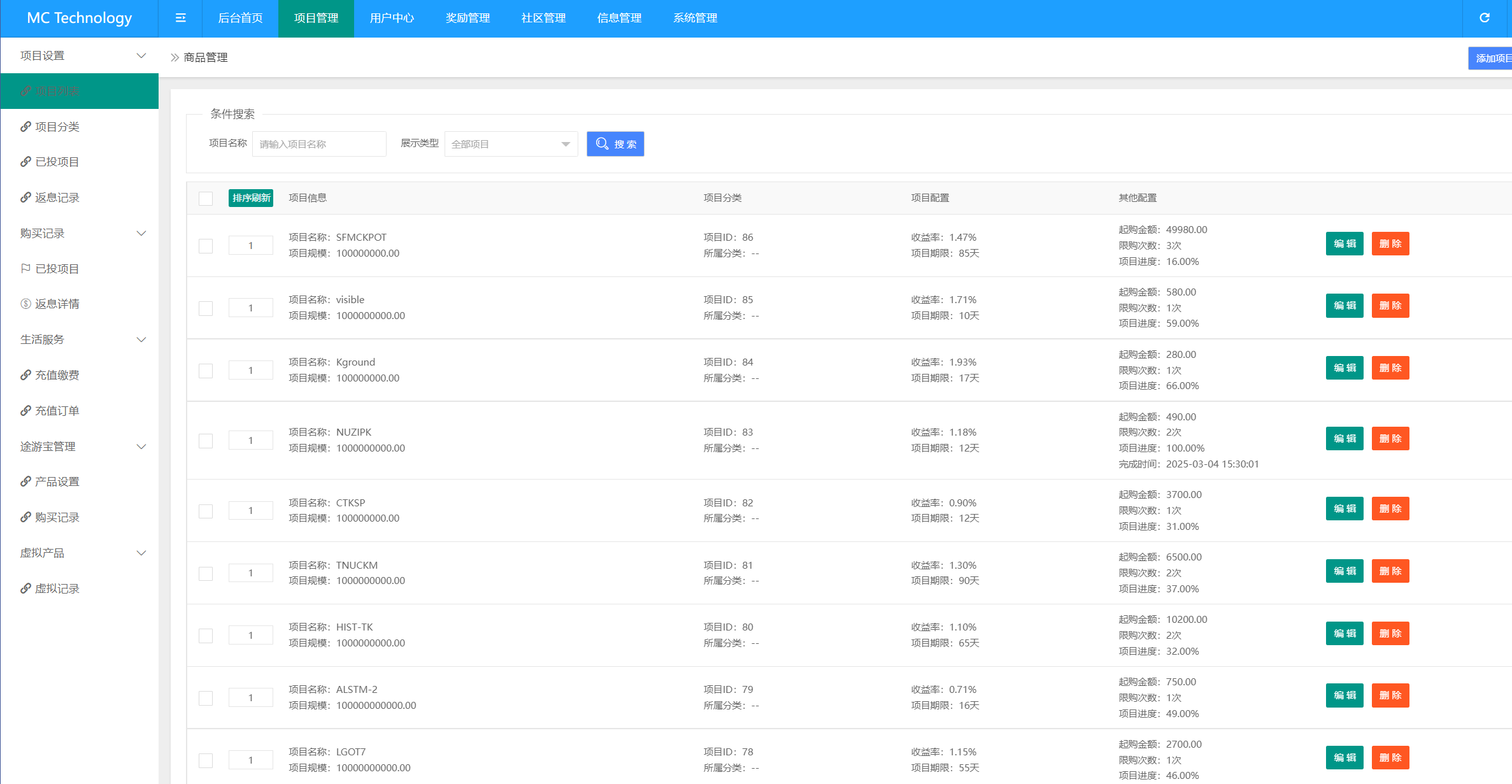Click 删除 button for Kground project
This screenshot has height=784, width=1512.
[1390, 368]
